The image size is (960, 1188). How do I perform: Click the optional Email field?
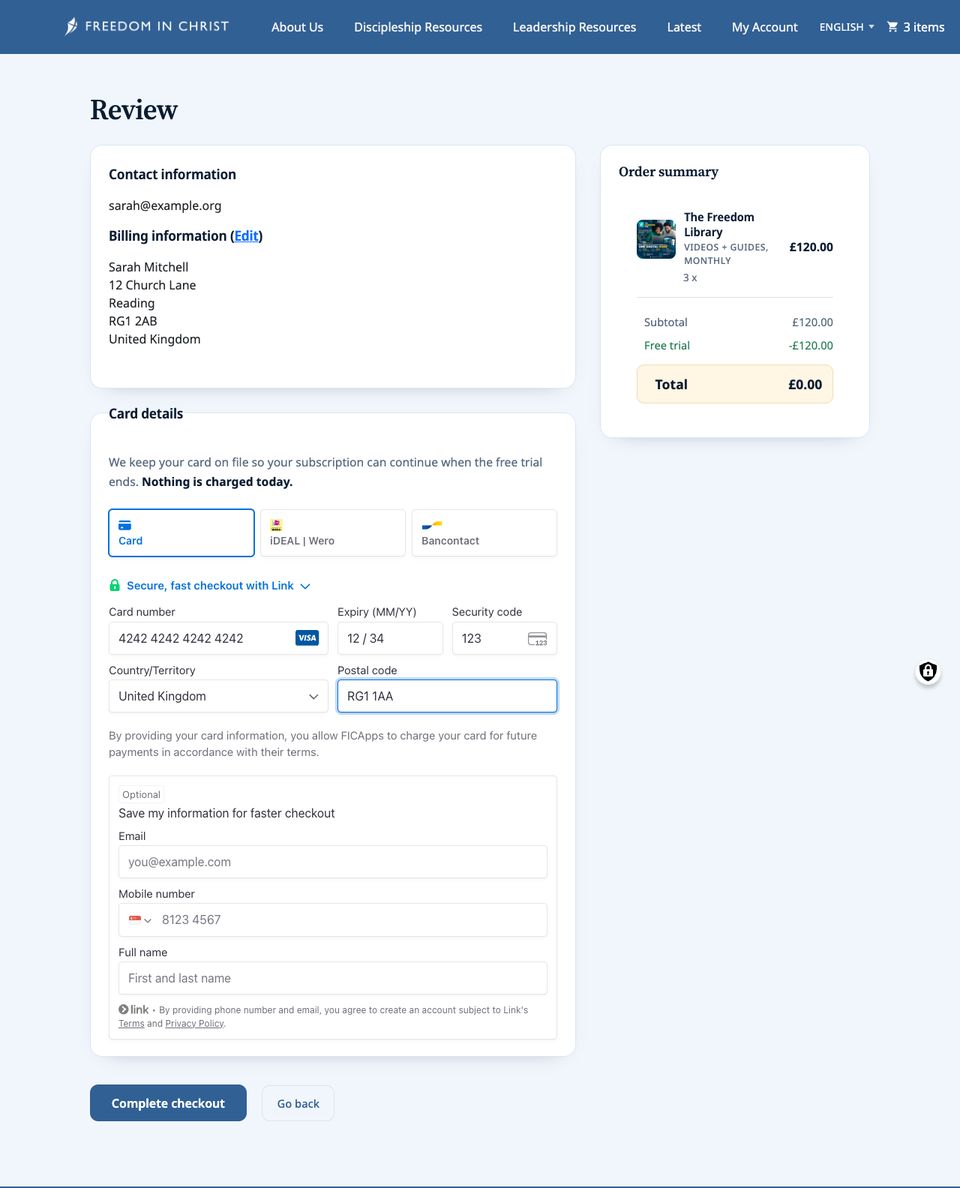333,862
